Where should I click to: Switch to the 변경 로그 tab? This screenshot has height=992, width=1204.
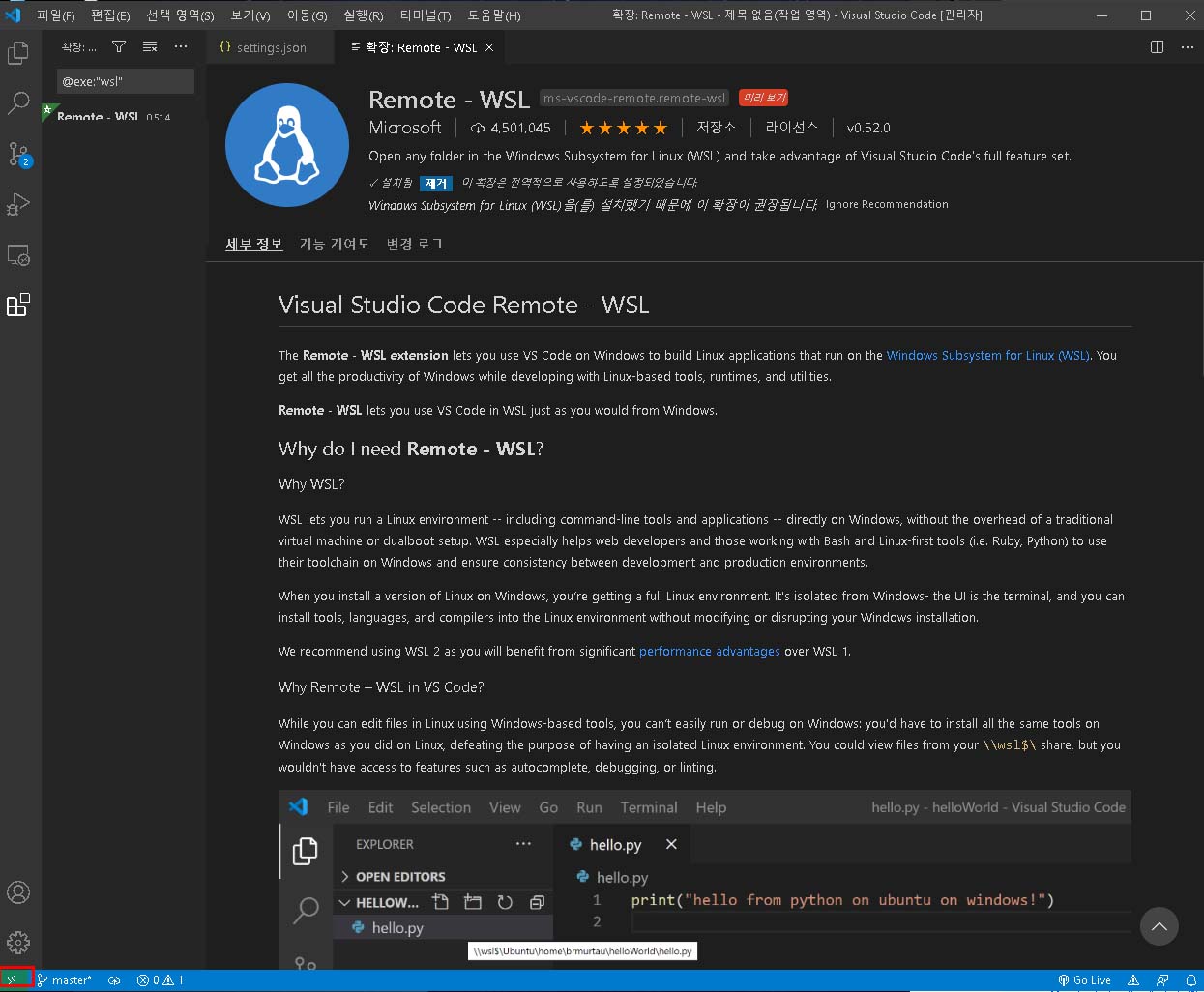coord(415,245)
